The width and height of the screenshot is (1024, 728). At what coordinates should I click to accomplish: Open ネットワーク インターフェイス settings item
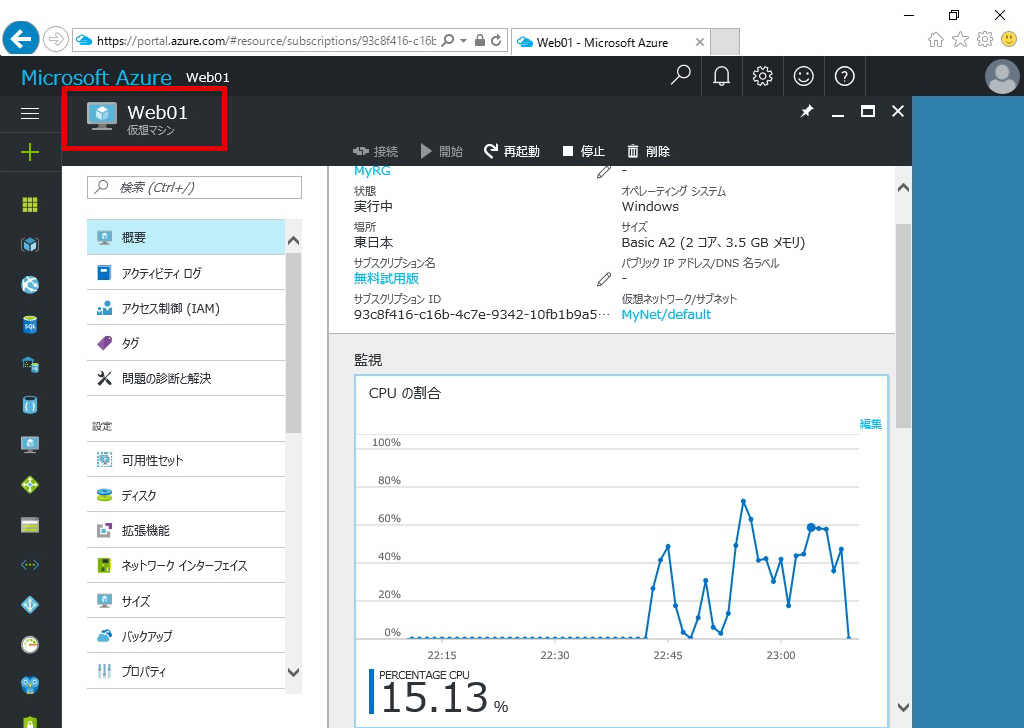186,565
